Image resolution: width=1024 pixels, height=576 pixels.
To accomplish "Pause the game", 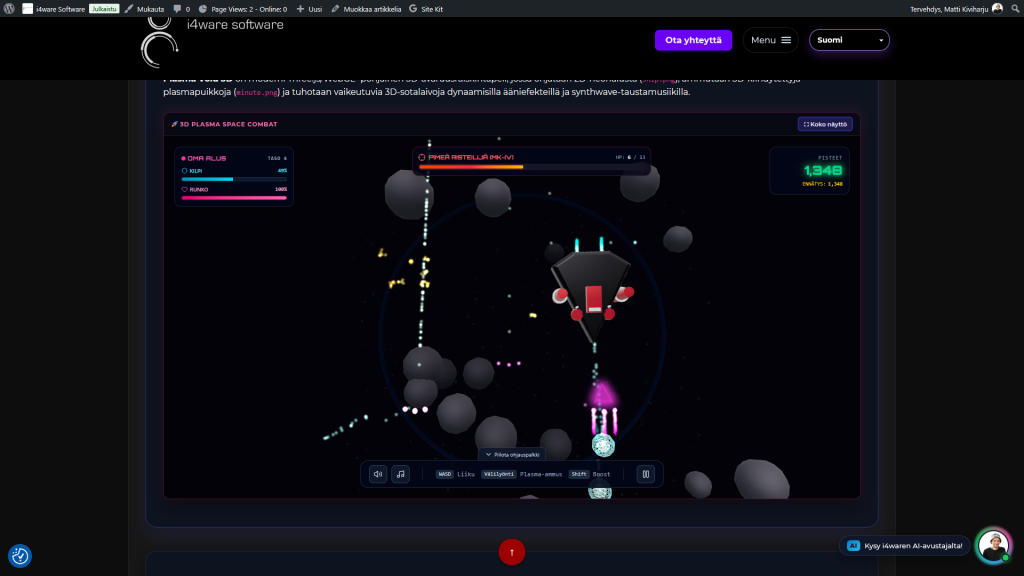I will point(645,474).
